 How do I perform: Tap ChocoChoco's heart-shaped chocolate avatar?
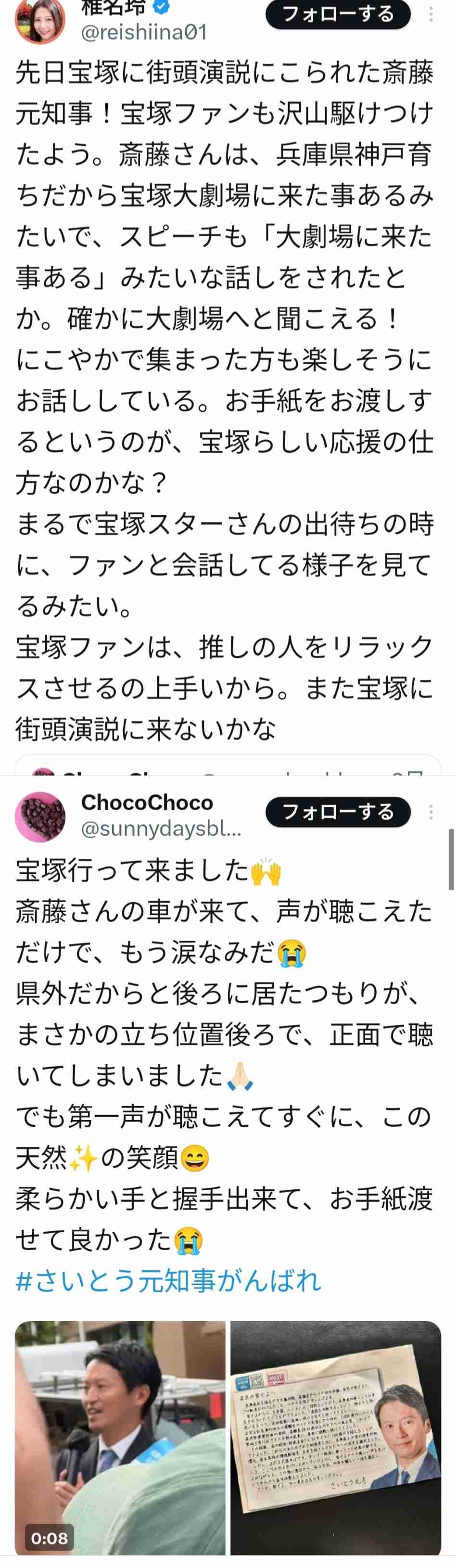[39, 816]
